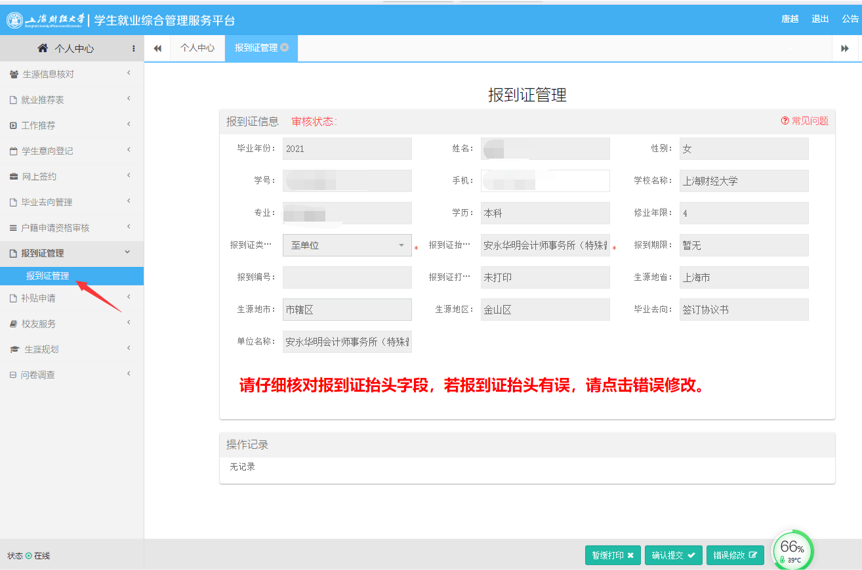Expand the 校友服务 menu chevron
This screenshot has width=862, height=570.
point(129,323)
